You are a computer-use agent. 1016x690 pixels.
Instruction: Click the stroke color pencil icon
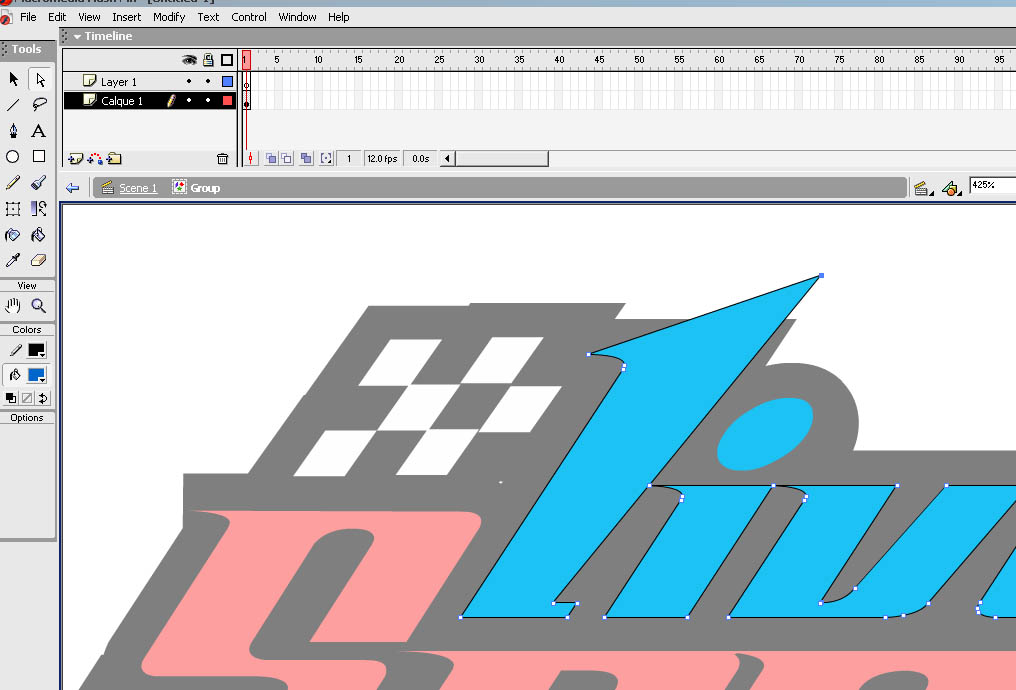click(15, 351)
